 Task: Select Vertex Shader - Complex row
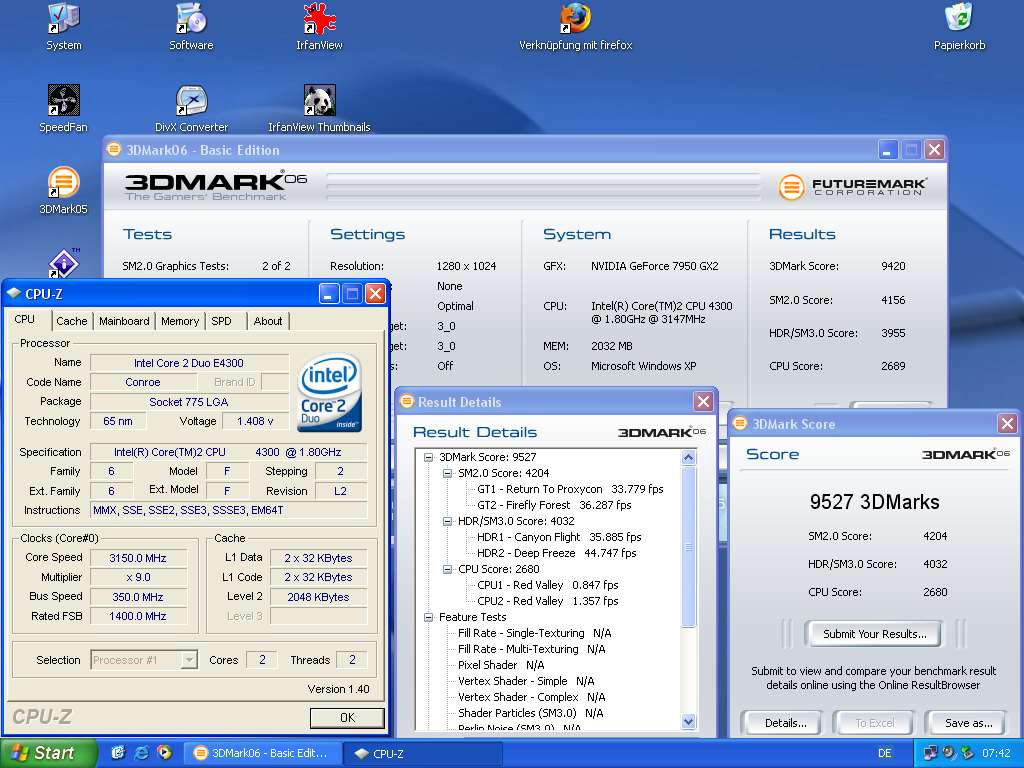click(x=531, y=697)
